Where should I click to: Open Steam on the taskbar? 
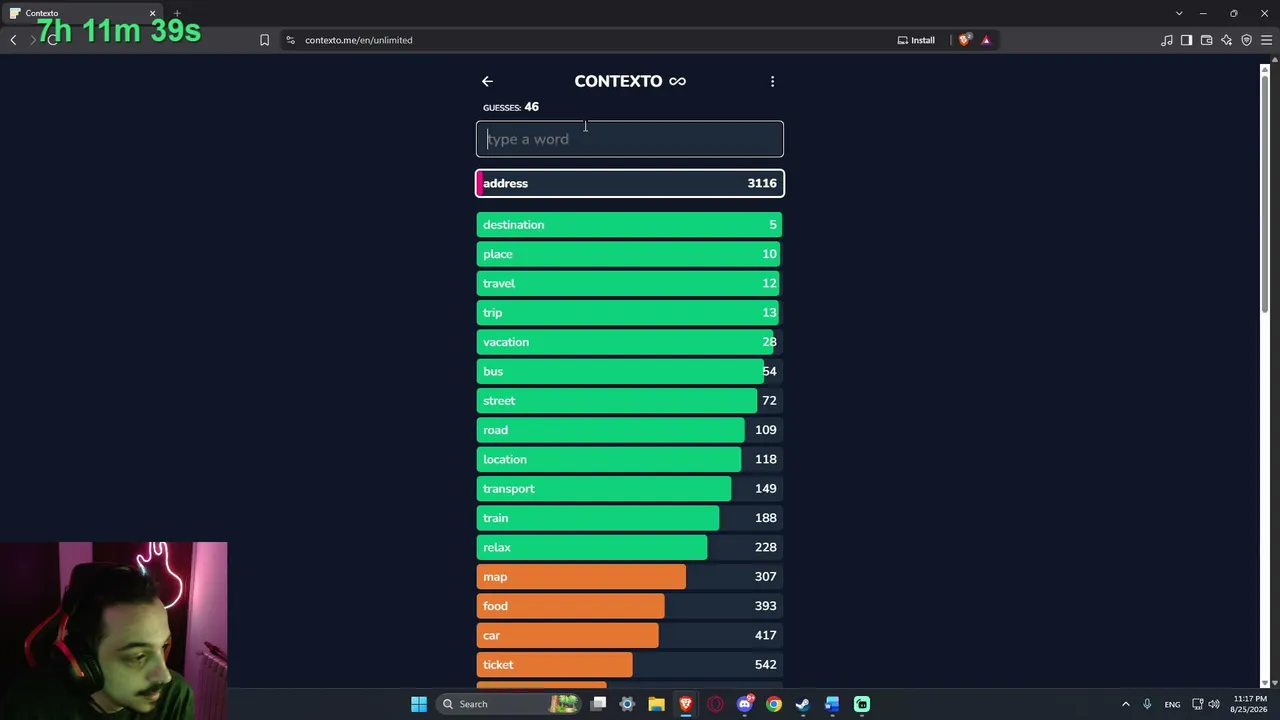click(803, 704)
